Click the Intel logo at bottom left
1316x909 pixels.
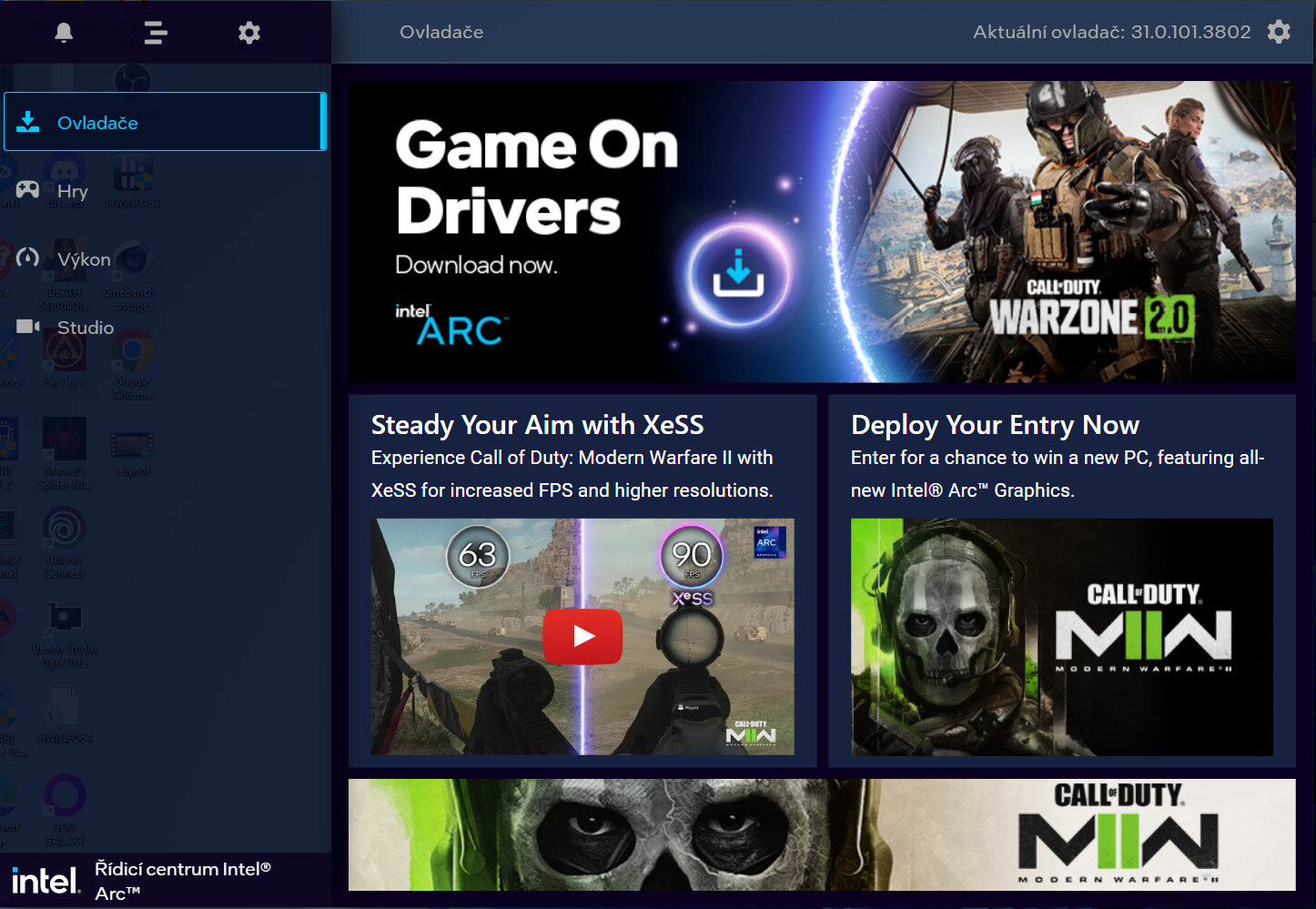coord(45,881)
